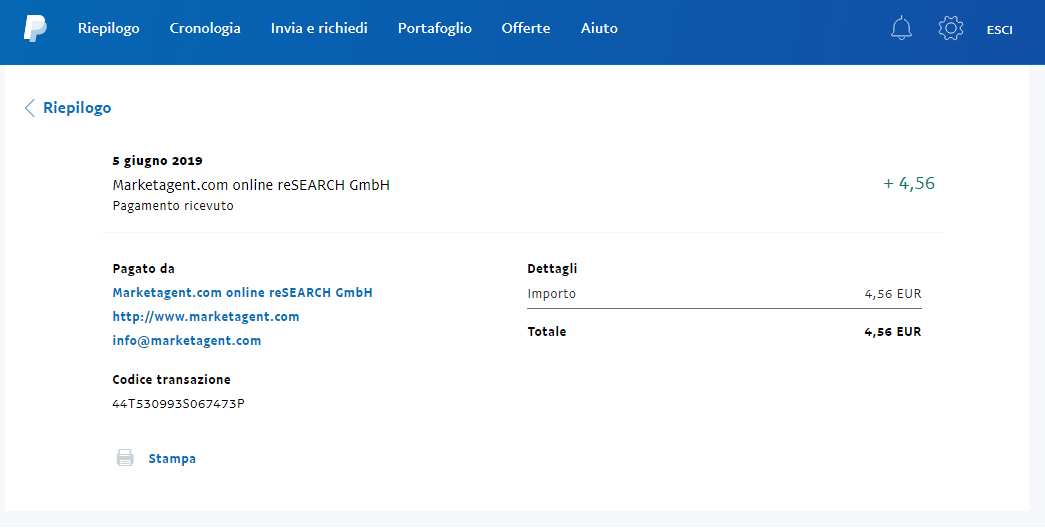This screenshot has width=1045, height=528.
Task: Click the bold Totale 4,56 EUR value
Action: pos(893,331)
